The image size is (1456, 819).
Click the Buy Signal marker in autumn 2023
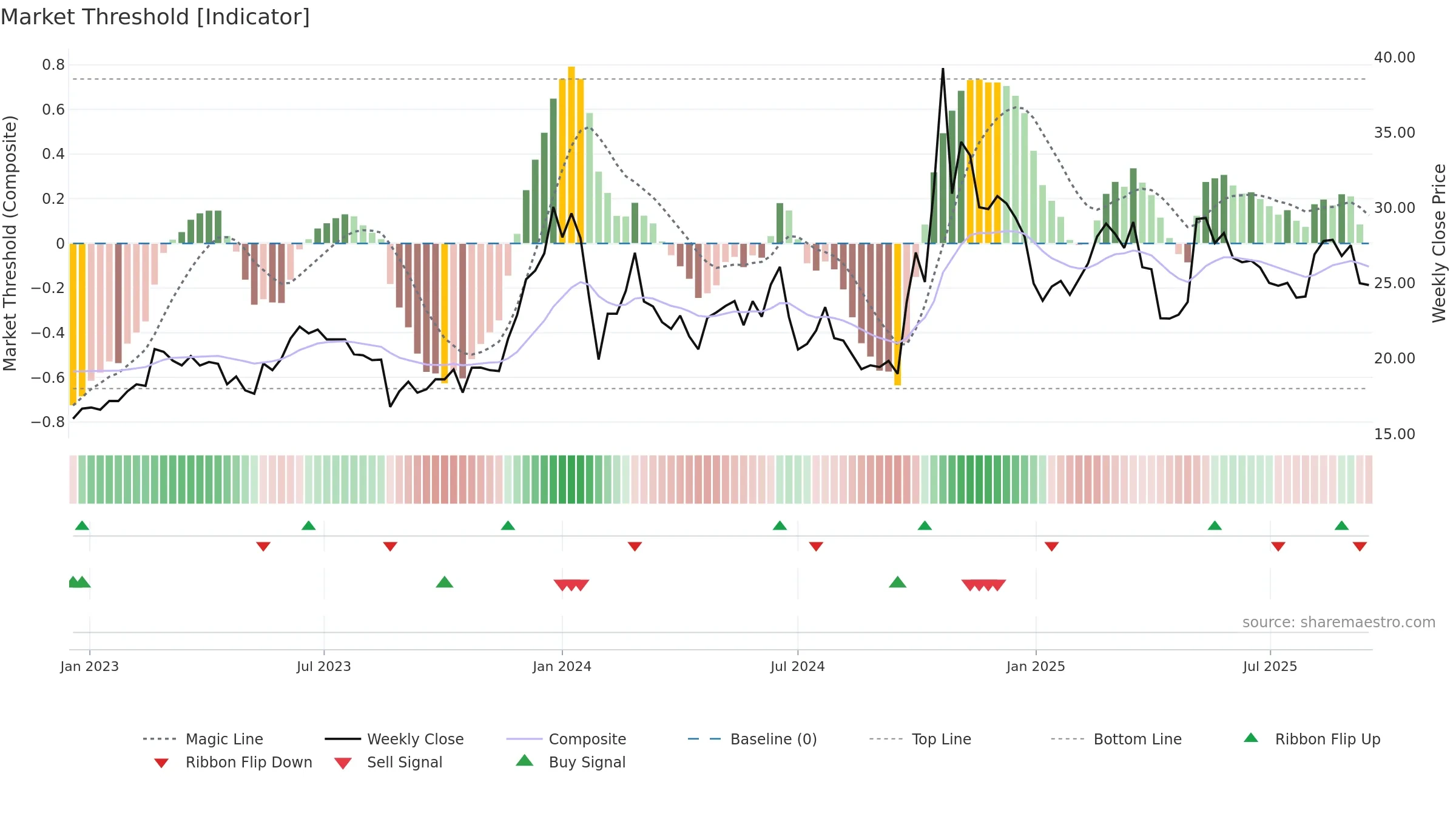pyautogui.click(x=445, y=582)
